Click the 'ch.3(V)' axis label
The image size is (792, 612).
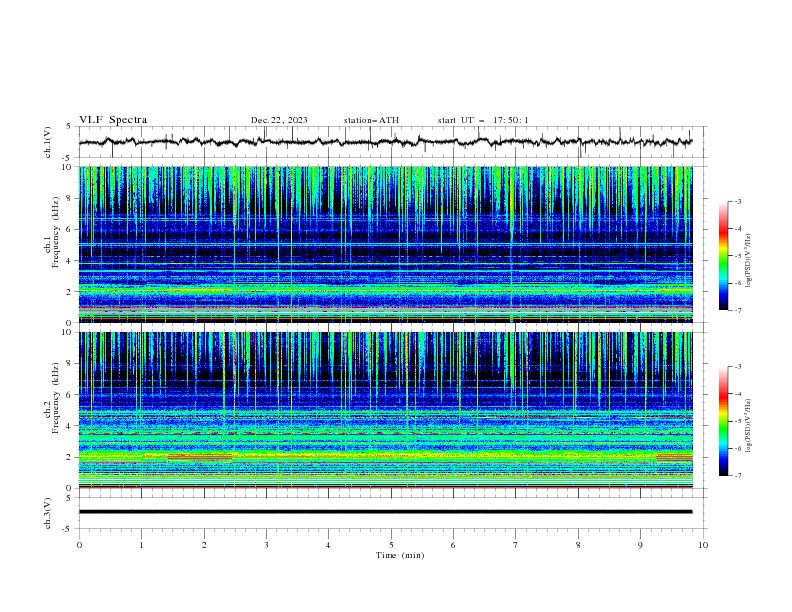48,513
